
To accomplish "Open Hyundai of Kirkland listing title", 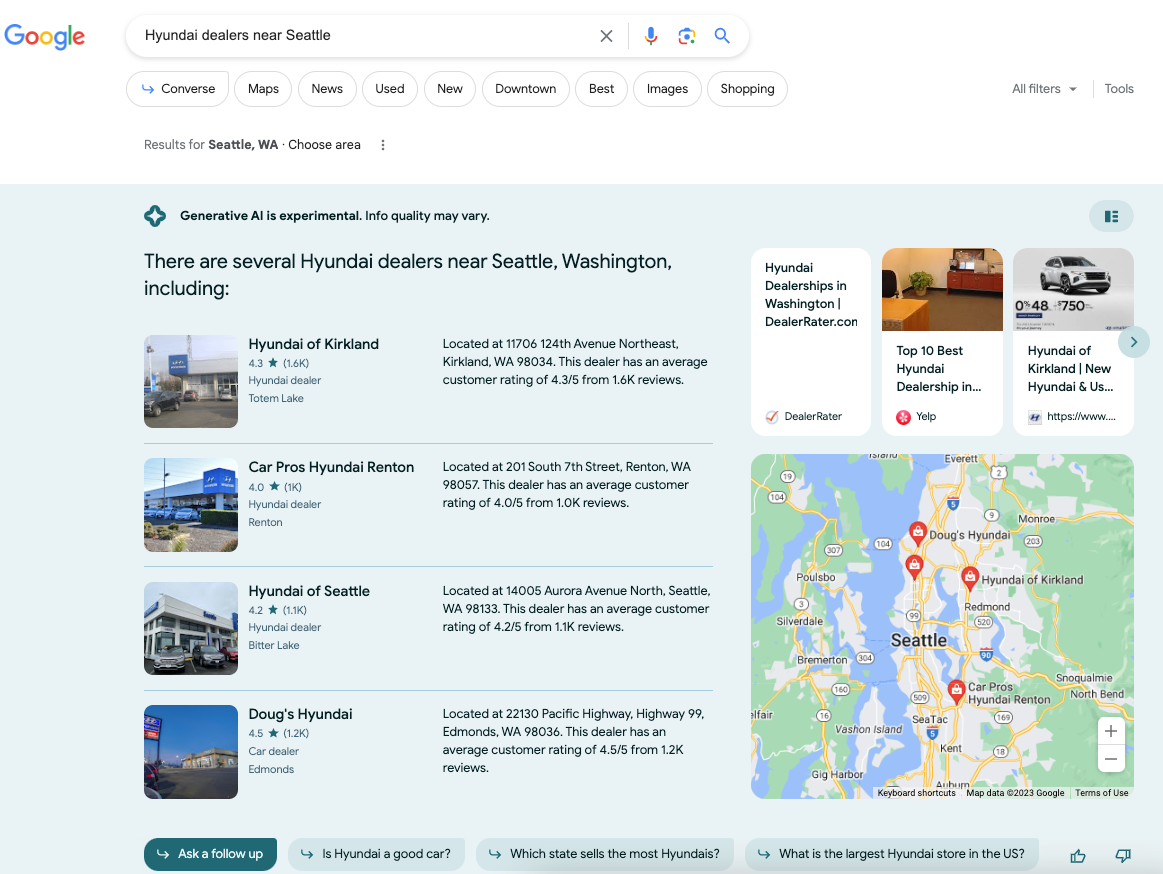I will [x=314, y=344].
